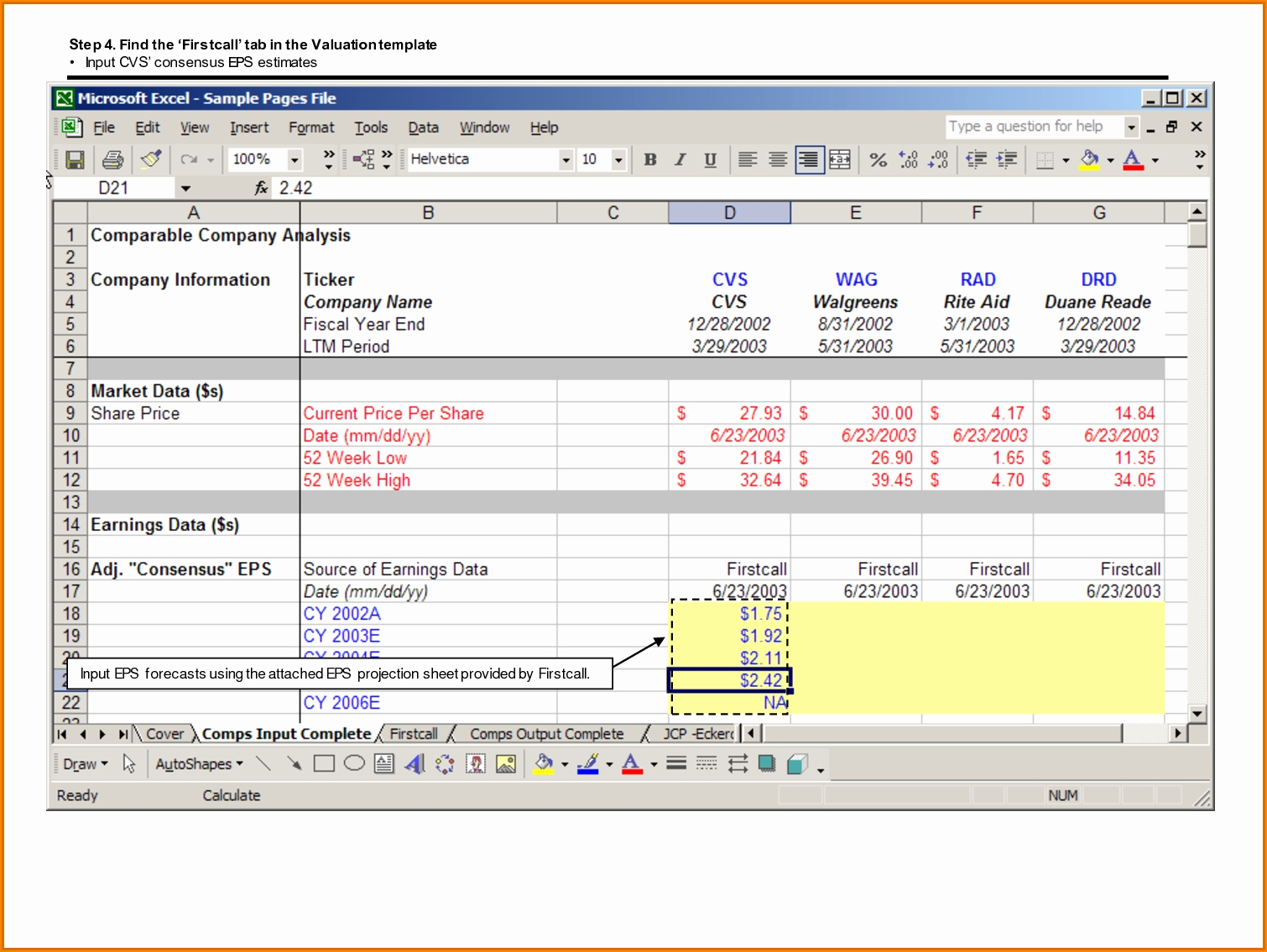Click Increase Indent icon

(x=1006, y=159)
